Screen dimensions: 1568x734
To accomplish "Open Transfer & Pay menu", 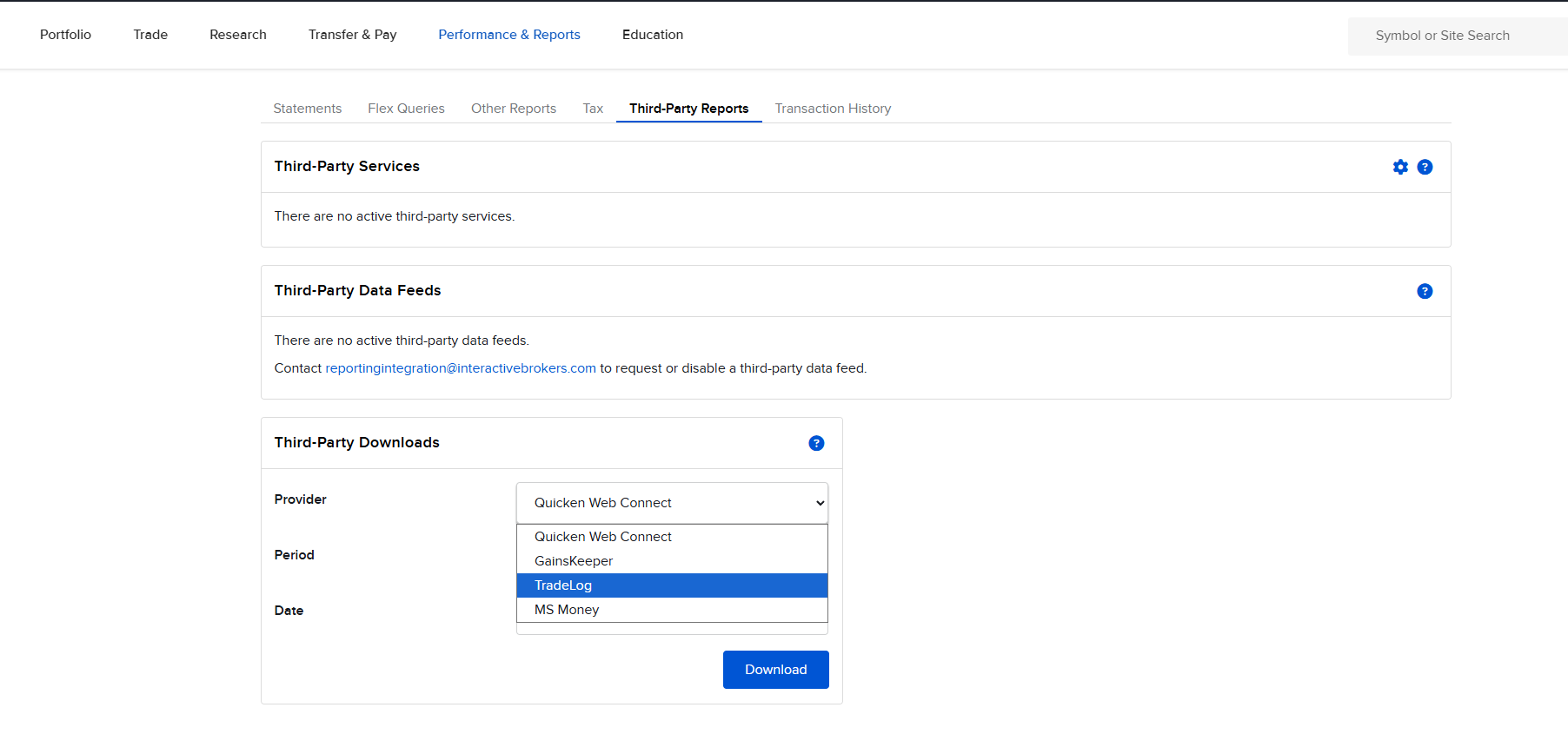I will click(x=352, y=35).
